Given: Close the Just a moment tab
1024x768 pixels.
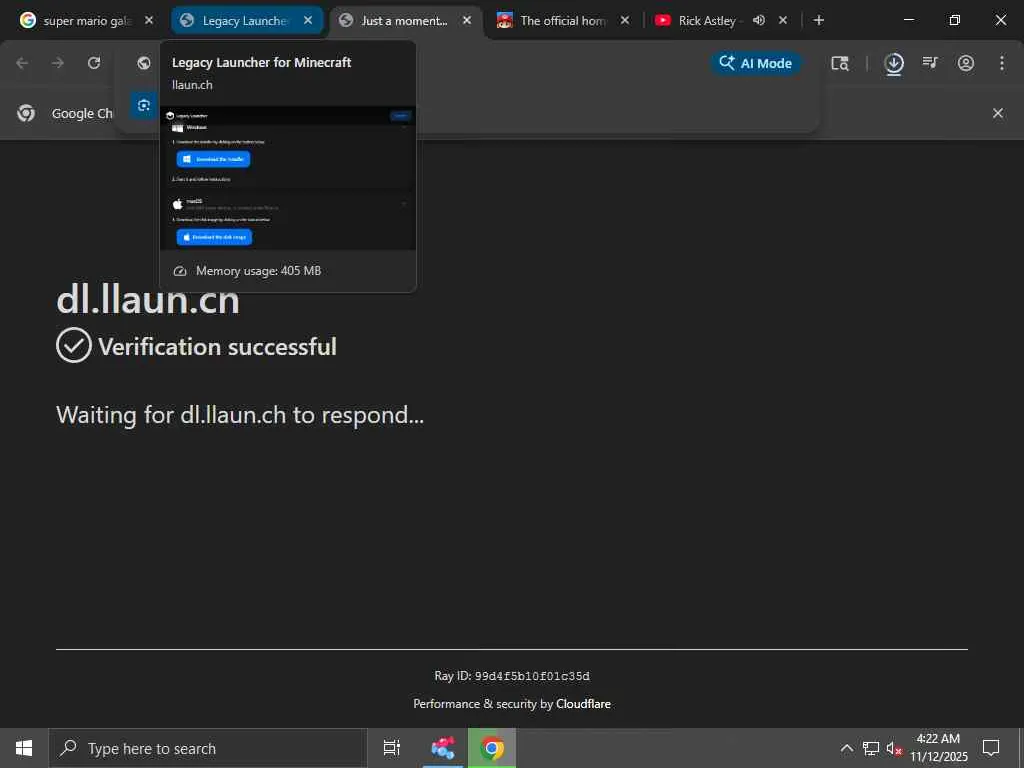Looking at the screenshot, I should [467, 20].
